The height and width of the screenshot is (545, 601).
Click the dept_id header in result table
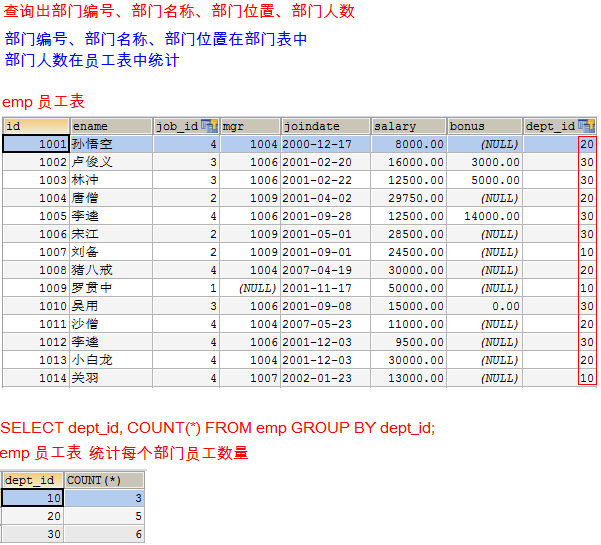tap(32, 480)
